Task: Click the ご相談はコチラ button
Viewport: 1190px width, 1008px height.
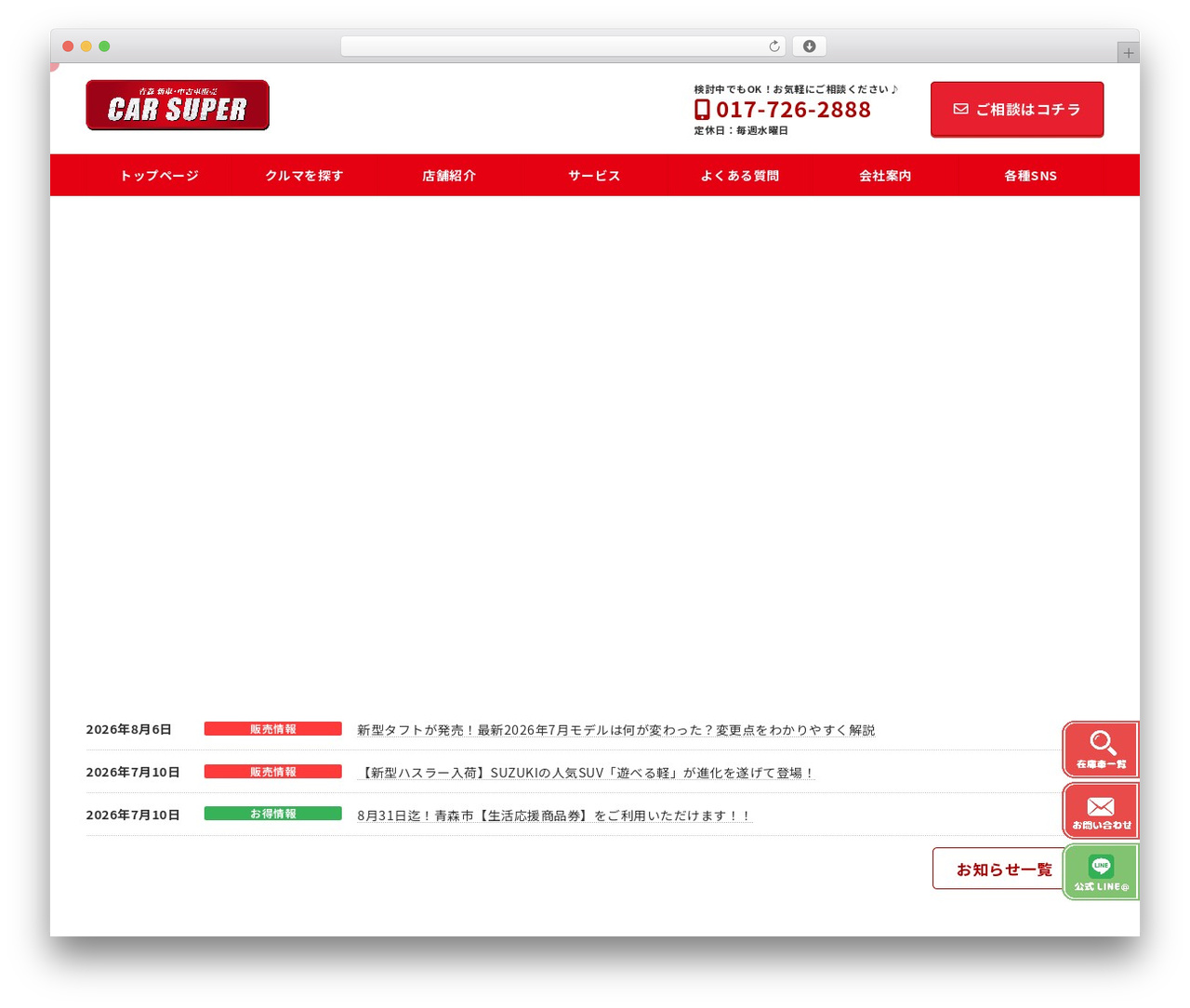Action: 1017,109
